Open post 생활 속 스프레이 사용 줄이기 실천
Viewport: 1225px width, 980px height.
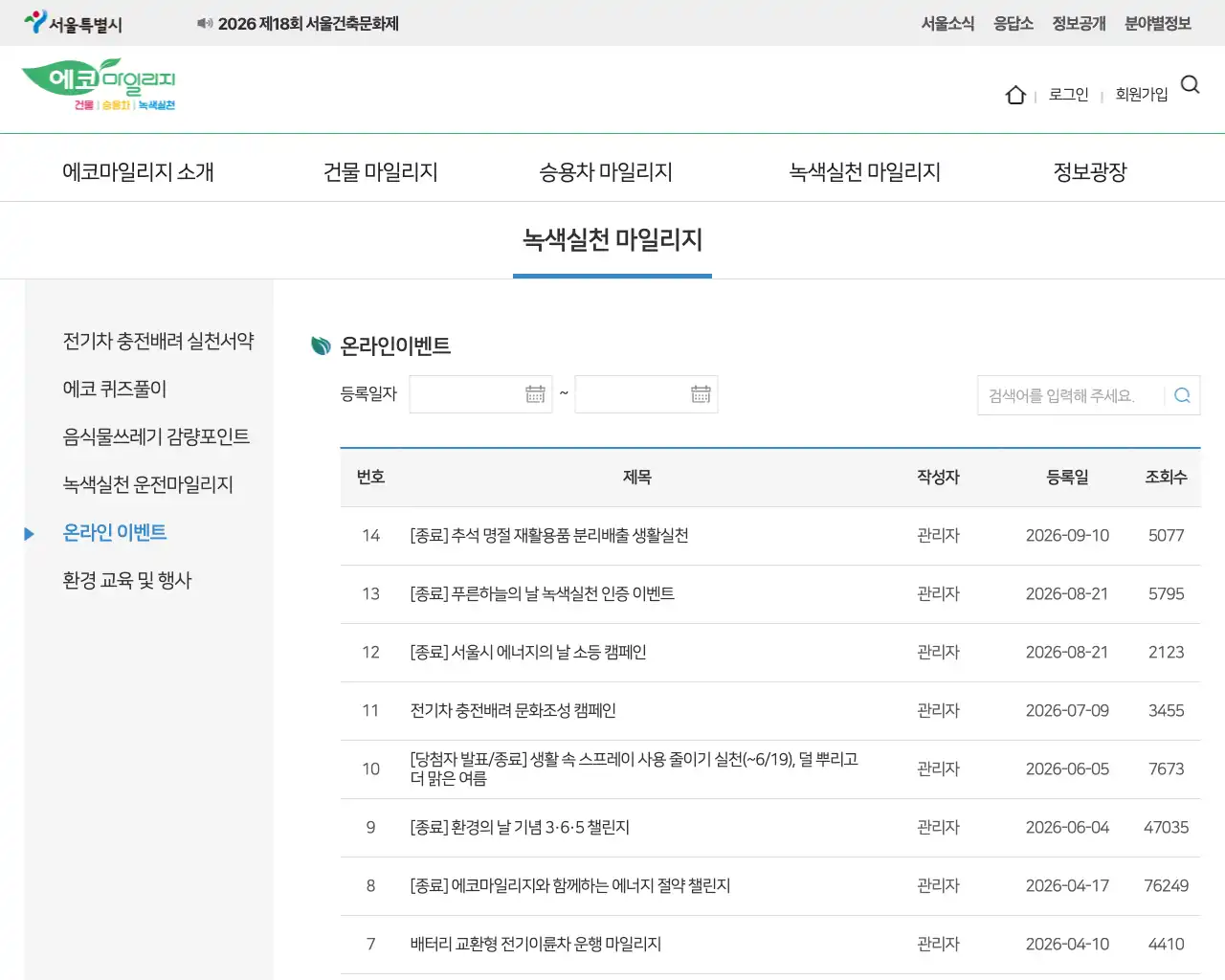coord(635,768)
